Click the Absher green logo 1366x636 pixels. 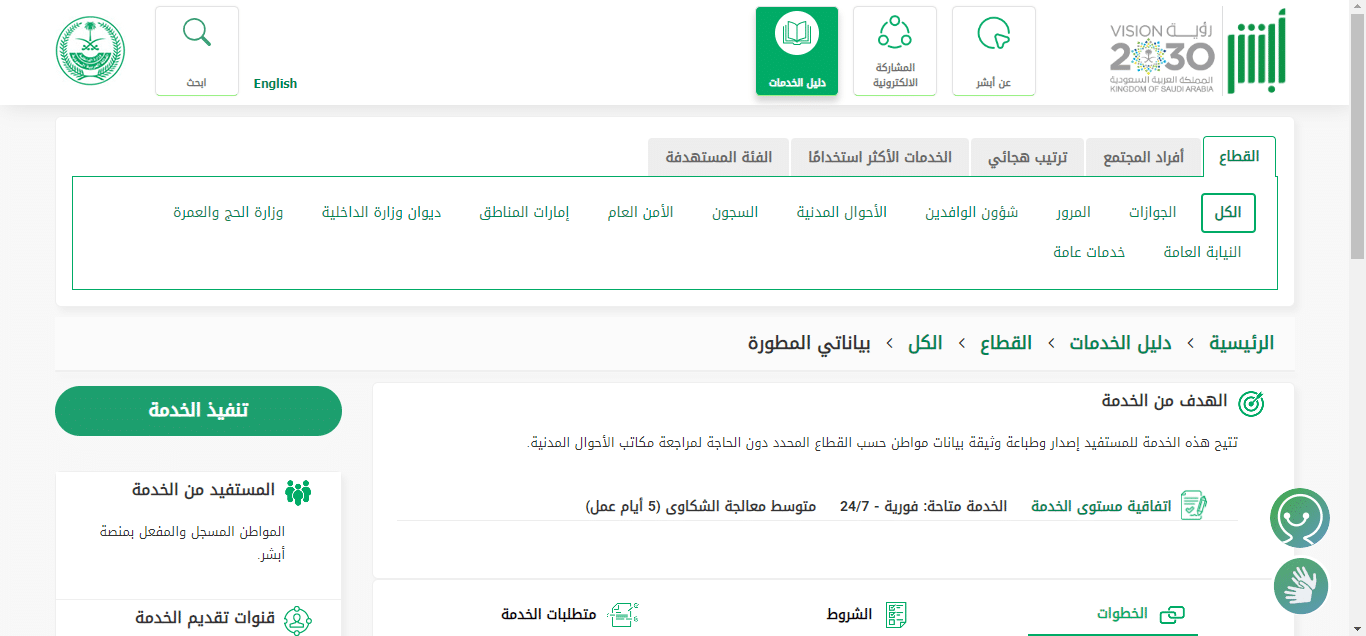[x=1257, y=51]
